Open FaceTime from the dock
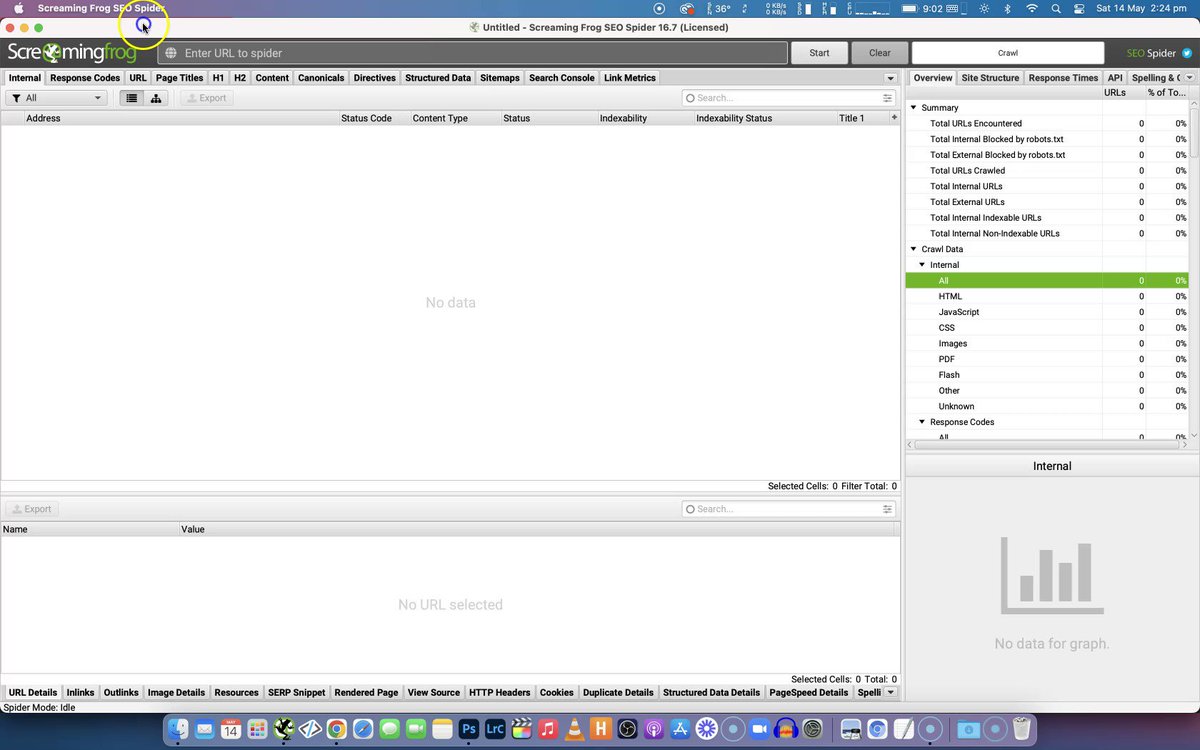The width and height of the screenshot is (1200, 750). click(x=416, y=729)
